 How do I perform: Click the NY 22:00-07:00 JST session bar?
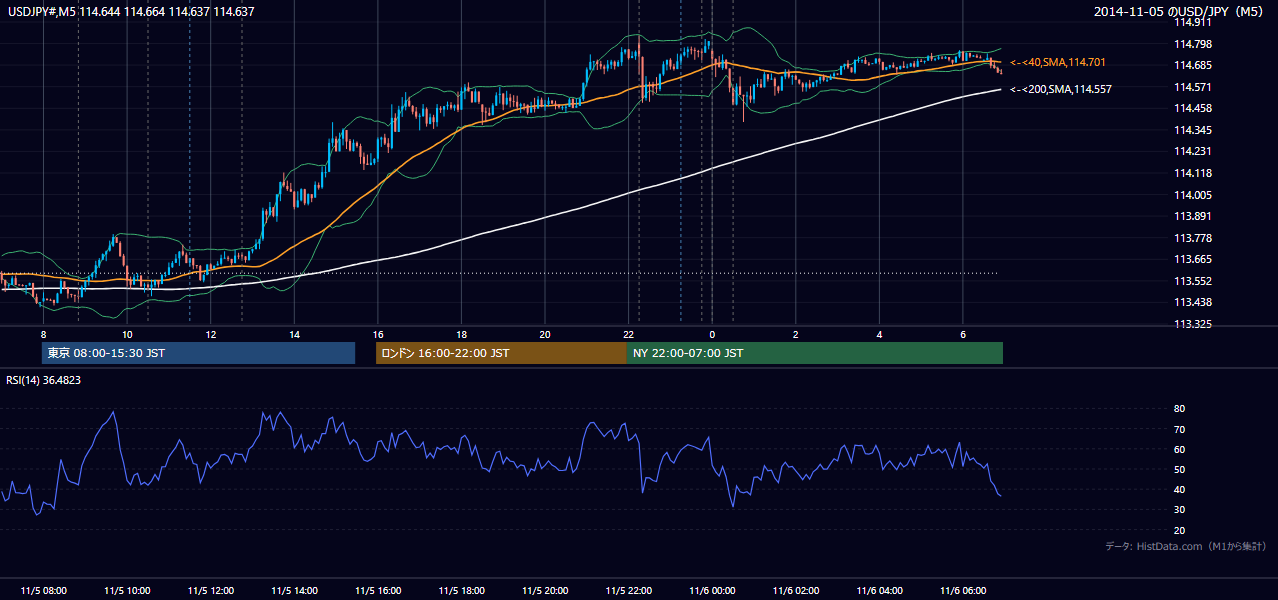(815, 353)
